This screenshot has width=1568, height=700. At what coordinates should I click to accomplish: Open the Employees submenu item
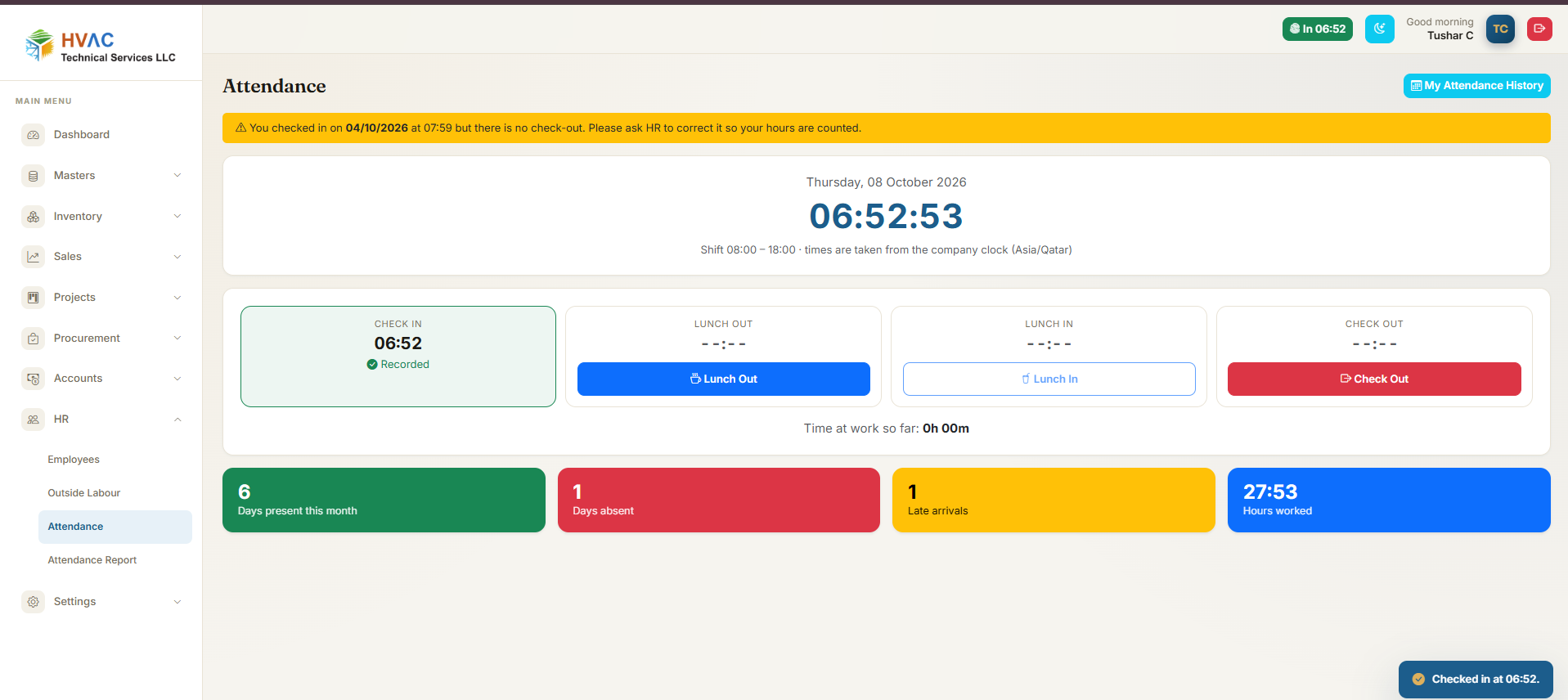tap(115, 460)
